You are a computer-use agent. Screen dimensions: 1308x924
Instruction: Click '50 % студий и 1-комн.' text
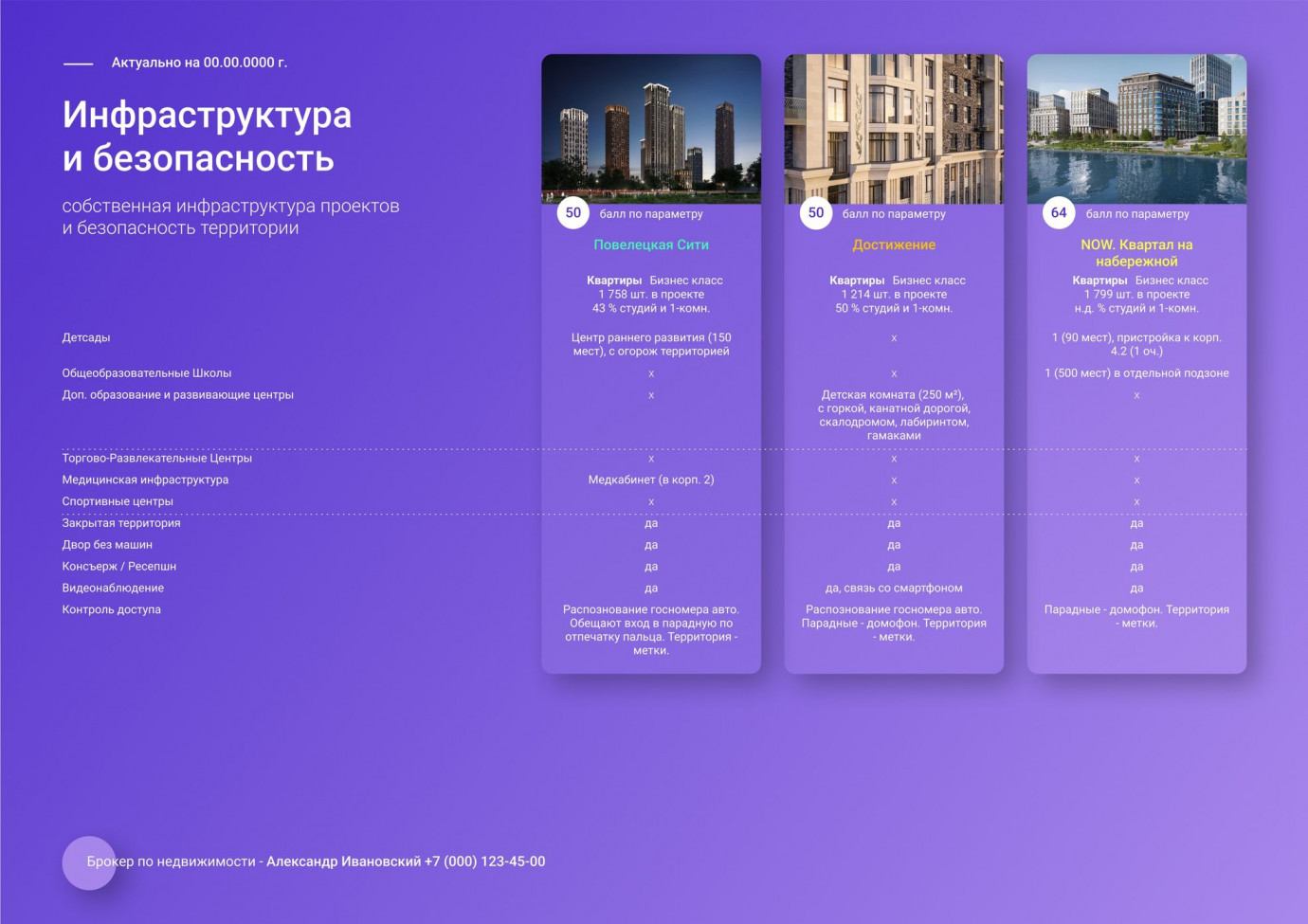(x=894, y=309)
